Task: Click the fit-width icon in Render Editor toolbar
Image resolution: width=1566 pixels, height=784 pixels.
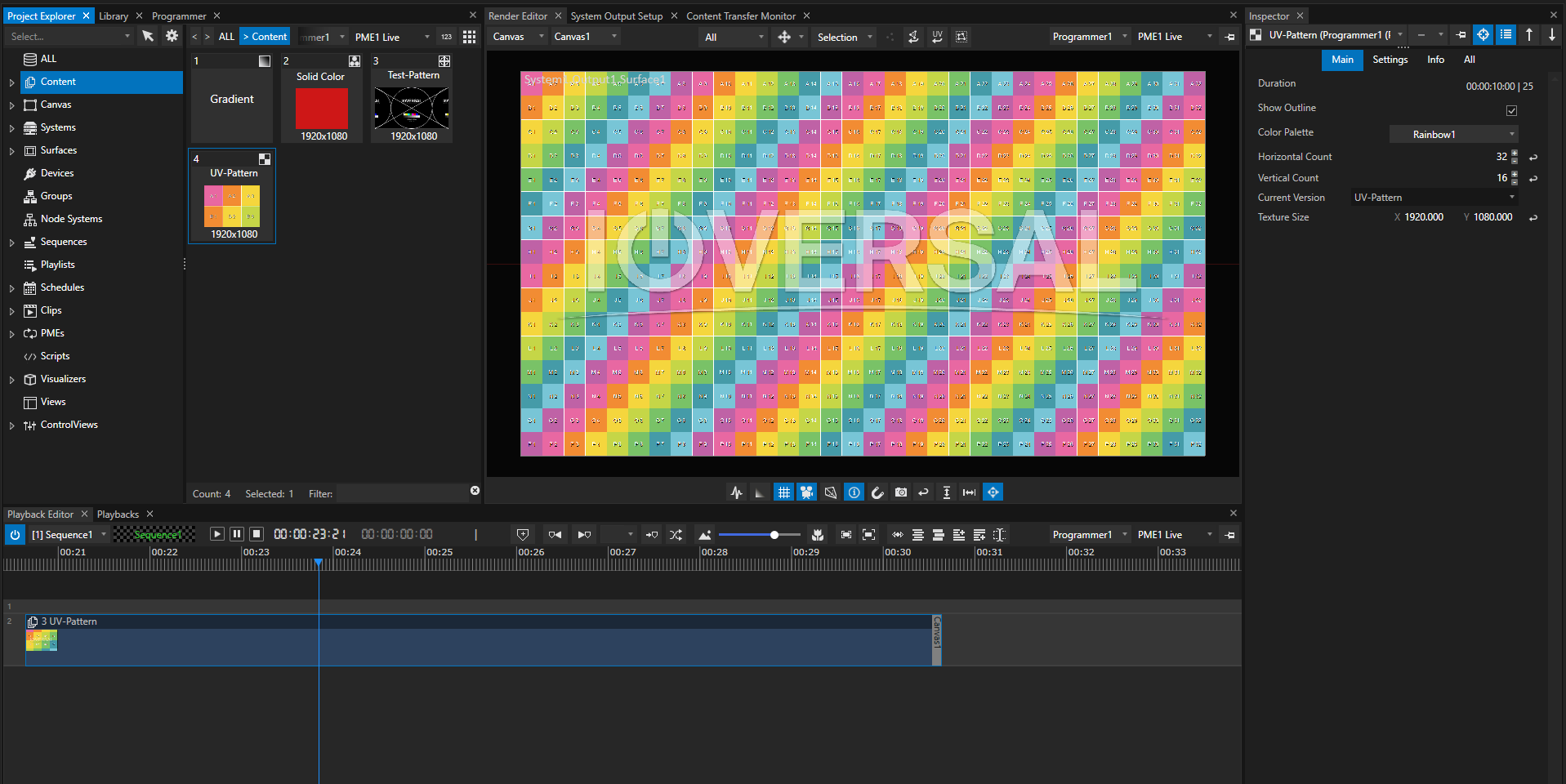Action: click(x=970, y=492)
